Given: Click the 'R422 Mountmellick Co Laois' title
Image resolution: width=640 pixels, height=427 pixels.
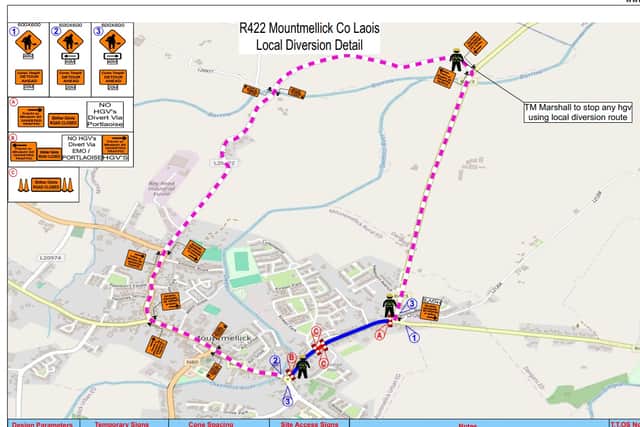Looking at the screenshot, I should (x=309, y=28).
